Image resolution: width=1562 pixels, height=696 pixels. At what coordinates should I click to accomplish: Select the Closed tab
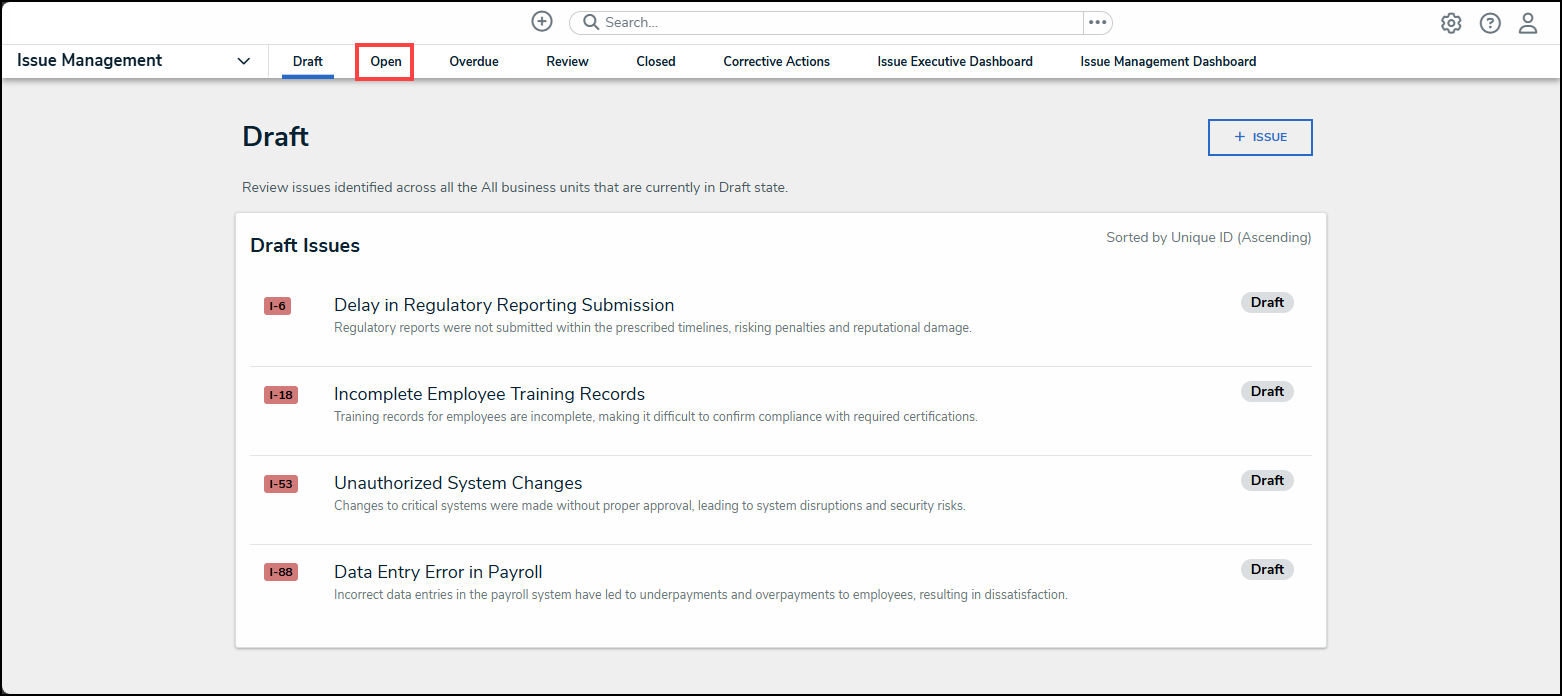656,61
